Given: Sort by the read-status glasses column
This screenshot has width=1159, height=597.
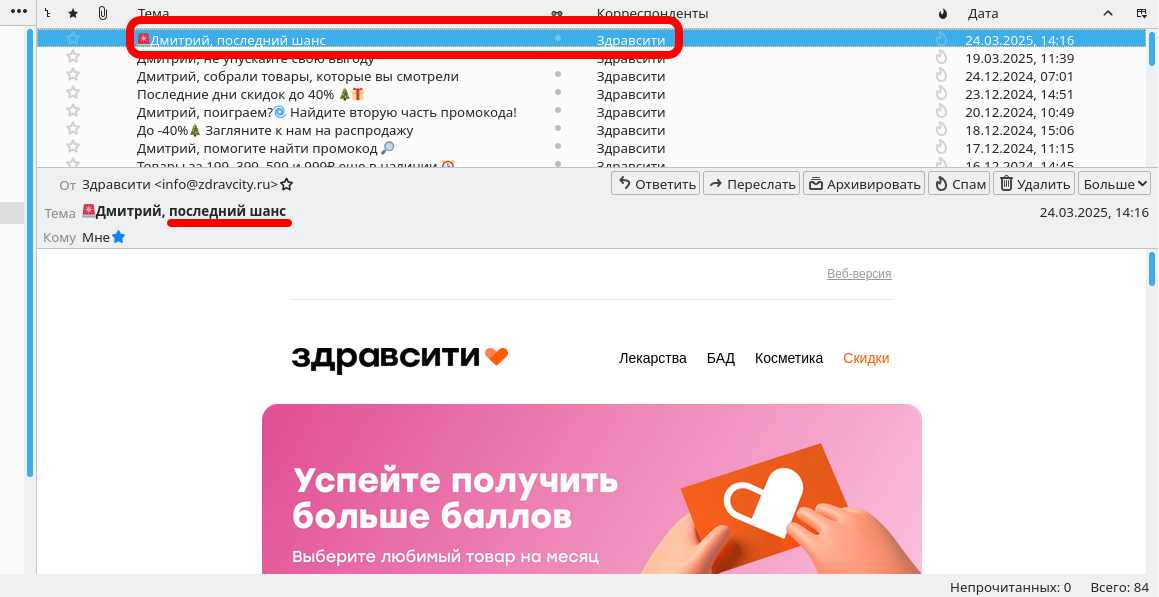Looking at the screenshot, I should [557, 14].
